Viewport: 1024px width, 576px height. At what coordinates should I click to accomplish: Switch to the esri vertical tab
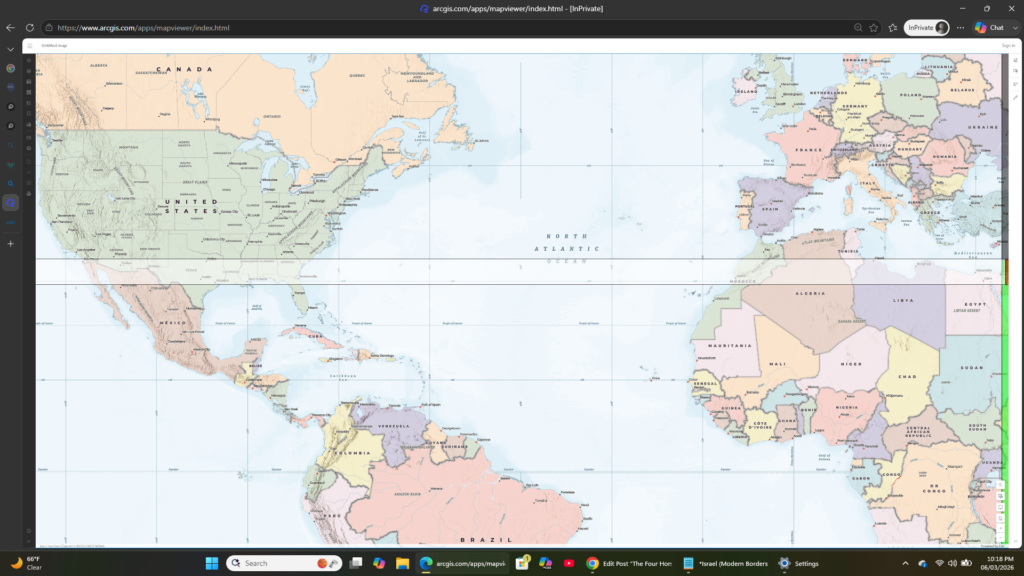click(x=10, y=223)
